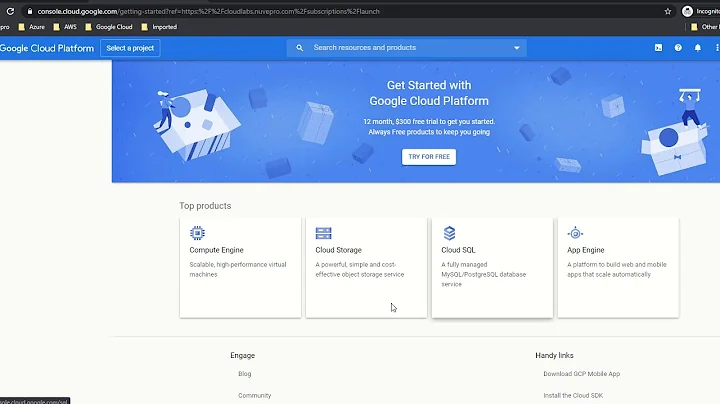Open the Other bookmarks folder
The width and height of the screenshot is (720, 404).
point(705,27)
